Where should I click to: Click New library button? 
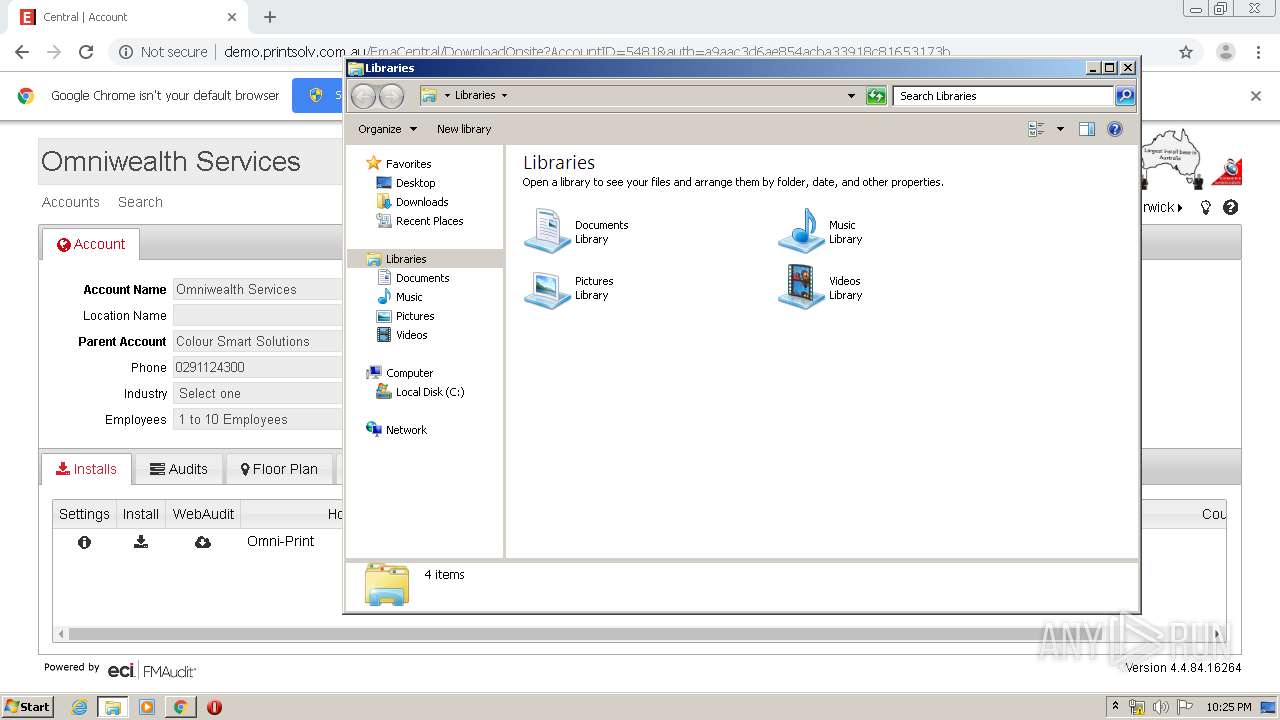[464, 129]
